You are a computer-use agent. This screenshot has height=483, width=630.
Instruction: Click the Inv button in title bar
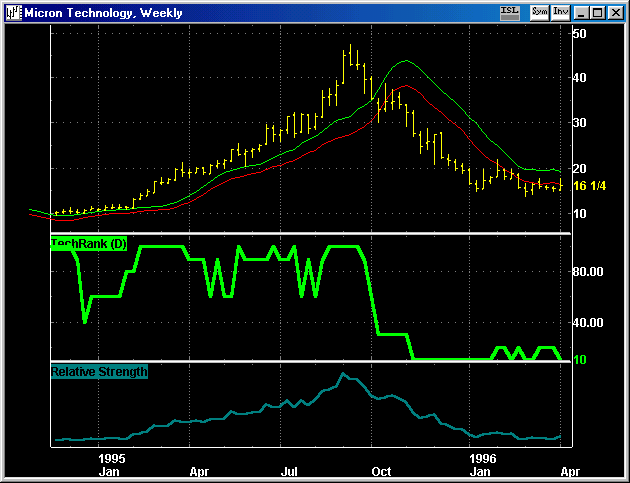560,12
